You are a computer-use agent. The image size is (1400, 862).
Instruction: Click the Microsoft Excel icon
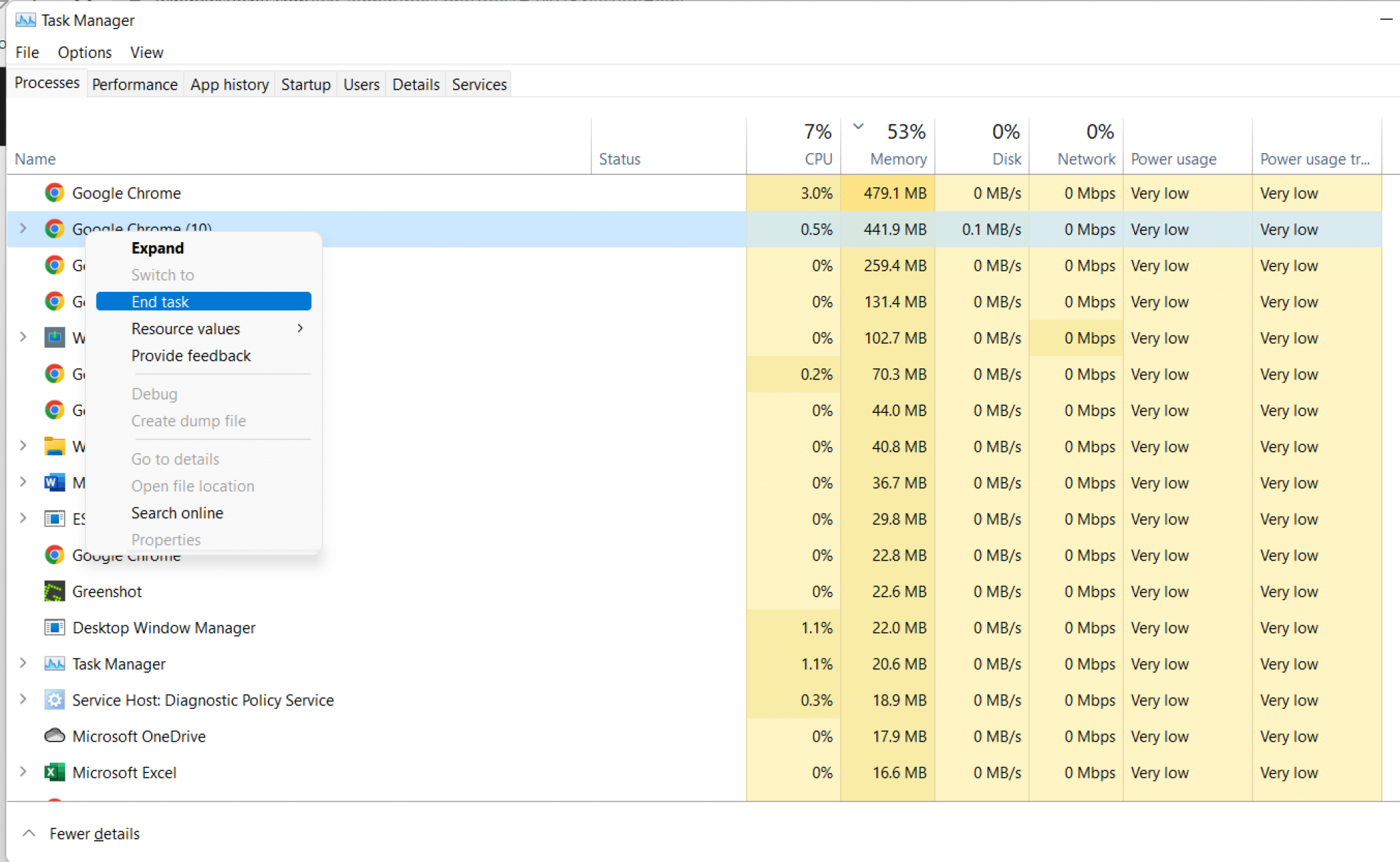tap(55, 772)
